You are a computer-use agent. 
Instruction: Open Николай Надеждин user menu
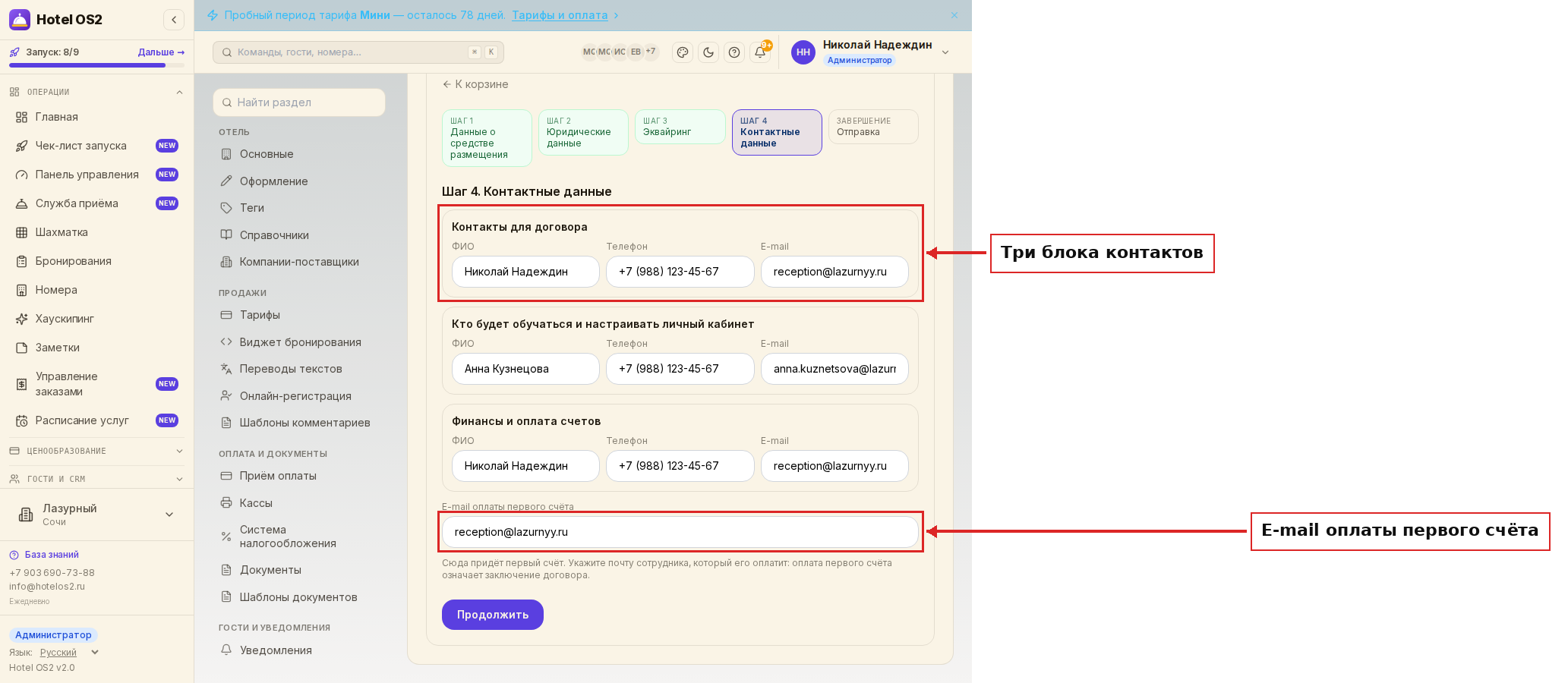pyautogui.click(x=870, y=52)
